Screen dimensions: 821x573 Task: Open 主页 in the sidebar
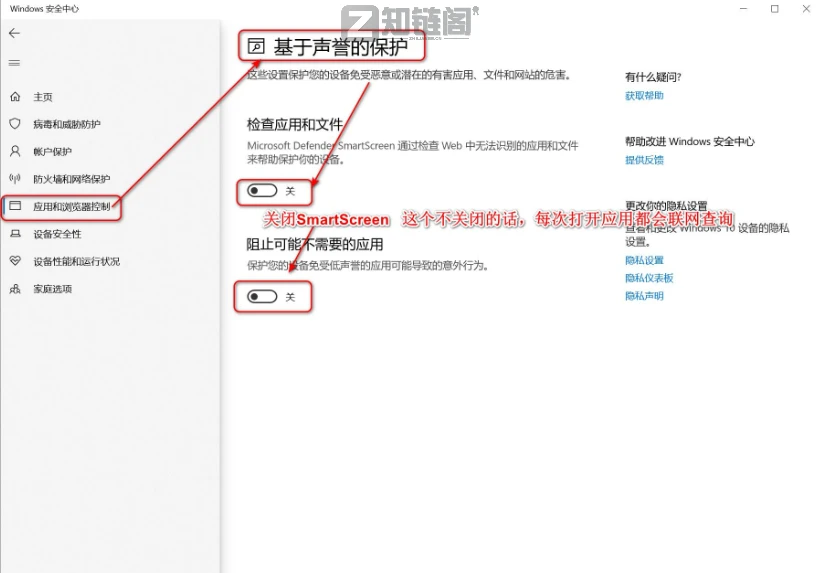click(x=43, y=97)
